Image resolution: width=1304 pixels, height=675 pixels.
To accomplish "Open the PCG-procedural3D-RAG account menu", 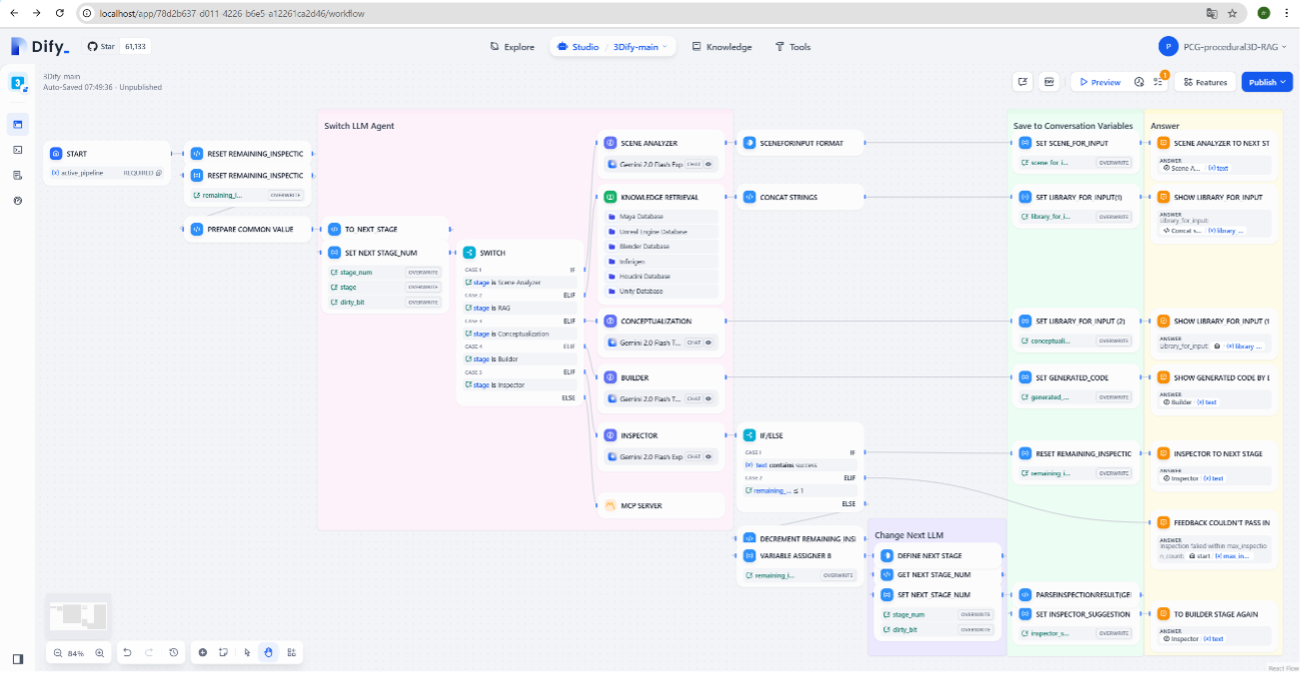I will point(1223,47).
